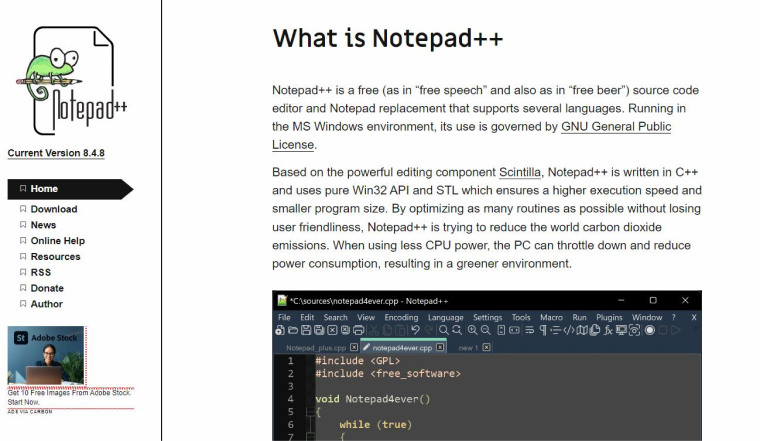This screenshot has width=760, height=441.
Task: Click the Undo arrow icon
Action: coord(415,330)
